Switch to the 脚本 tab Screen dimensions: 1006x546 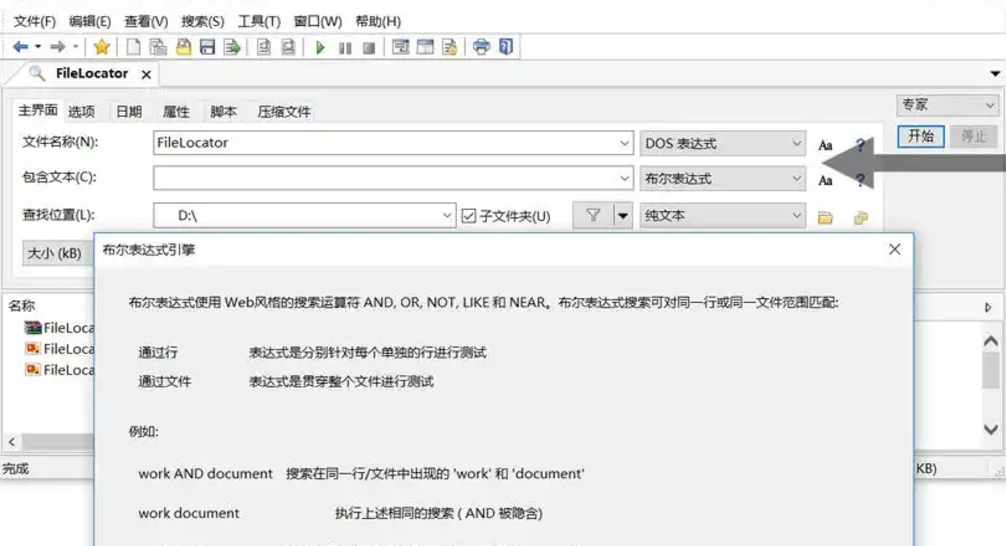[223, 112]
